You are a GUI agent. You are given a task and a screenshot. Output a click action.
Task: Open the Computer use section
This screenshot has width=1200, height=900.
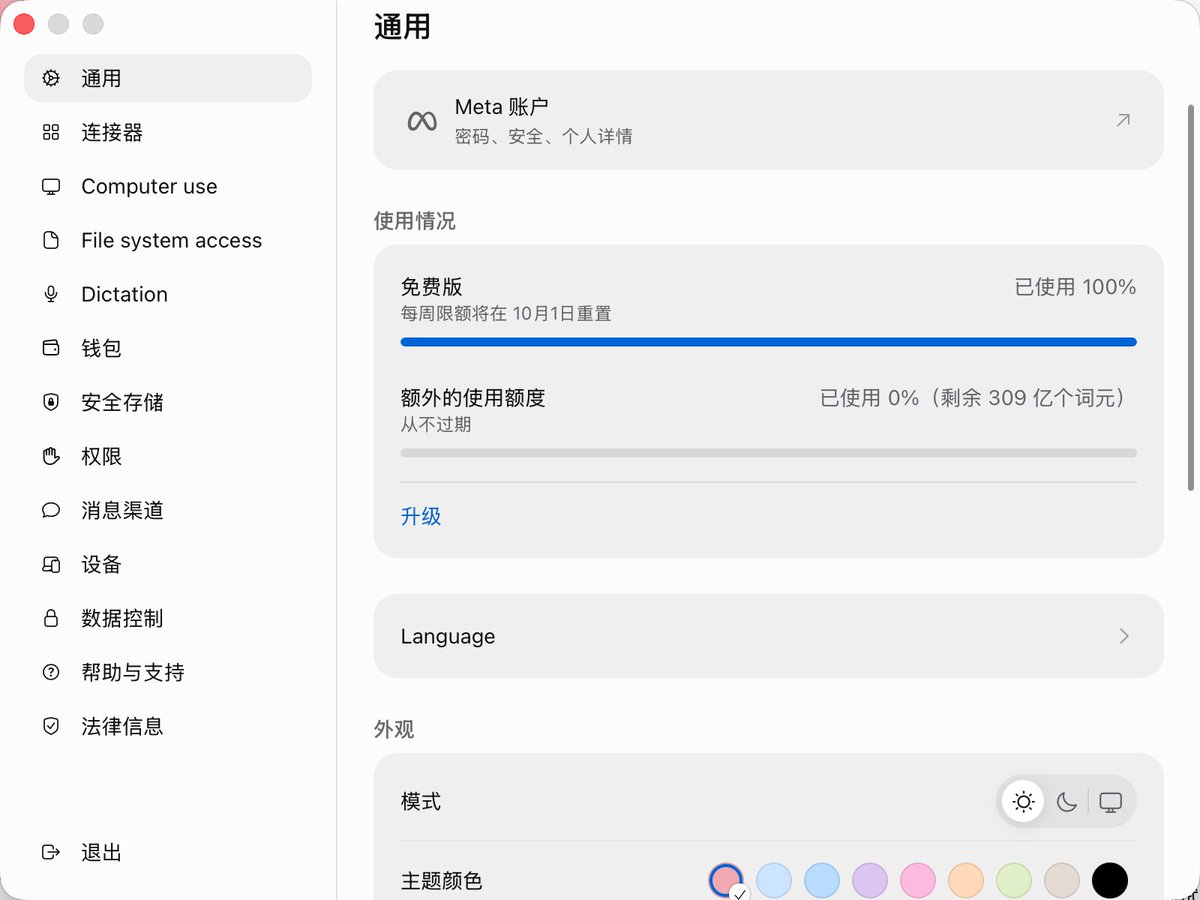point(168,186)
